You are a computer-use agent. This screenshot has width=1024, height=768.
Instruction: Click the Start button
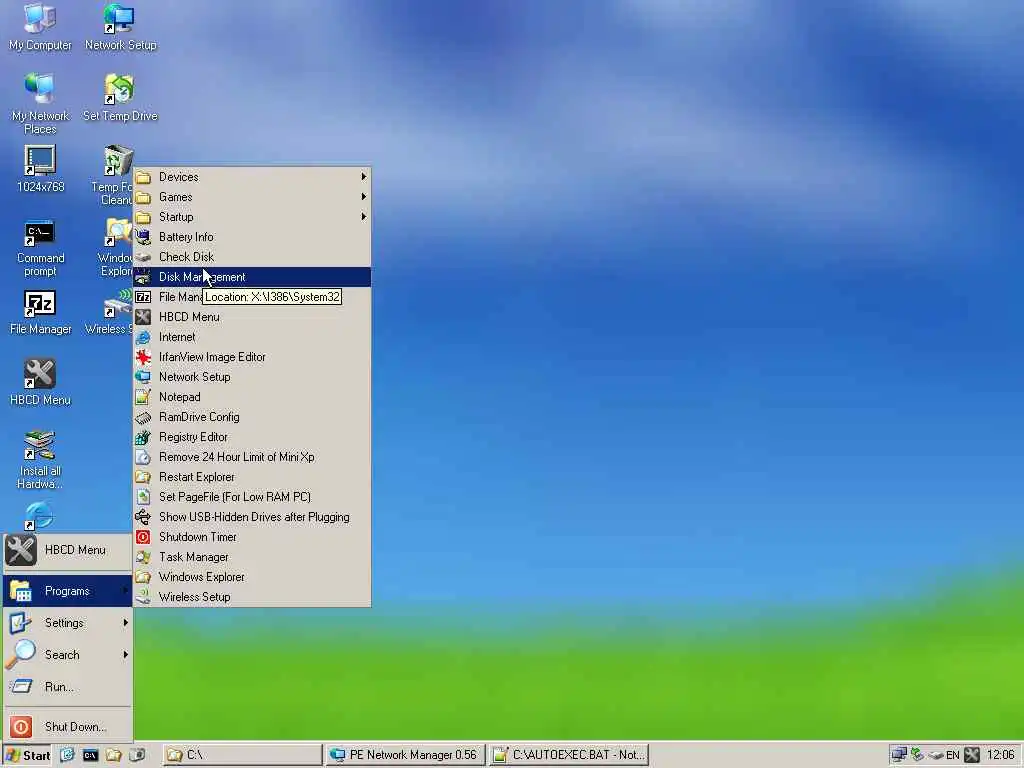click(27, 756)
